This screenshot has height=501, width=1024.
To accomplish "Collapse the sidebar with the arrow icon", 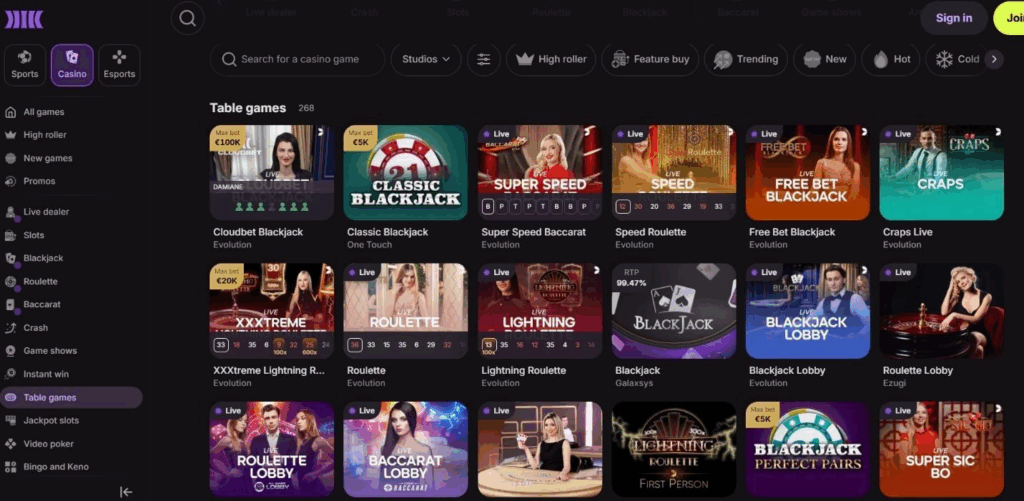I will tap(127, 492).
